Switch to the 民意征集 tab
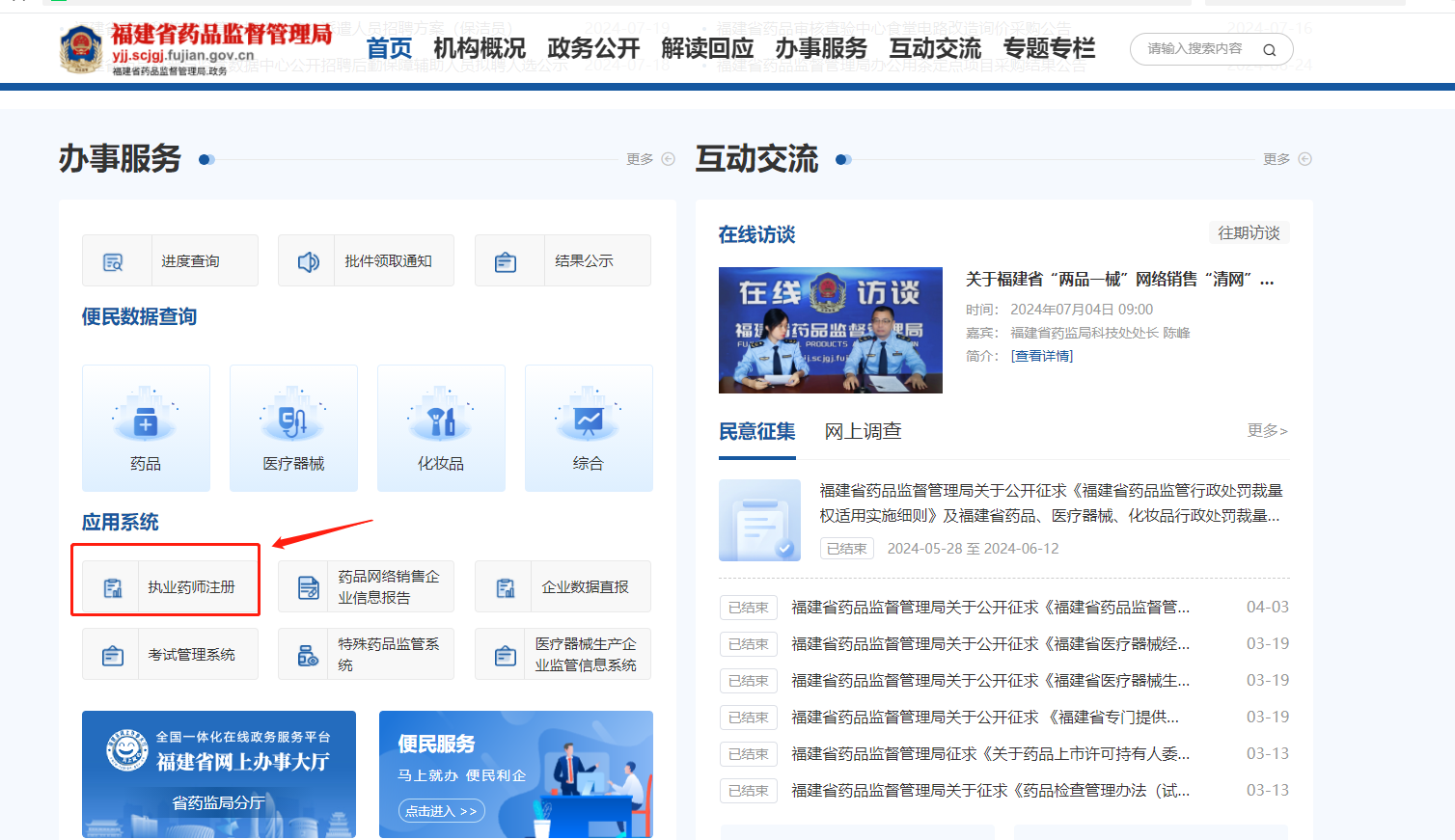 coord(757,431)
